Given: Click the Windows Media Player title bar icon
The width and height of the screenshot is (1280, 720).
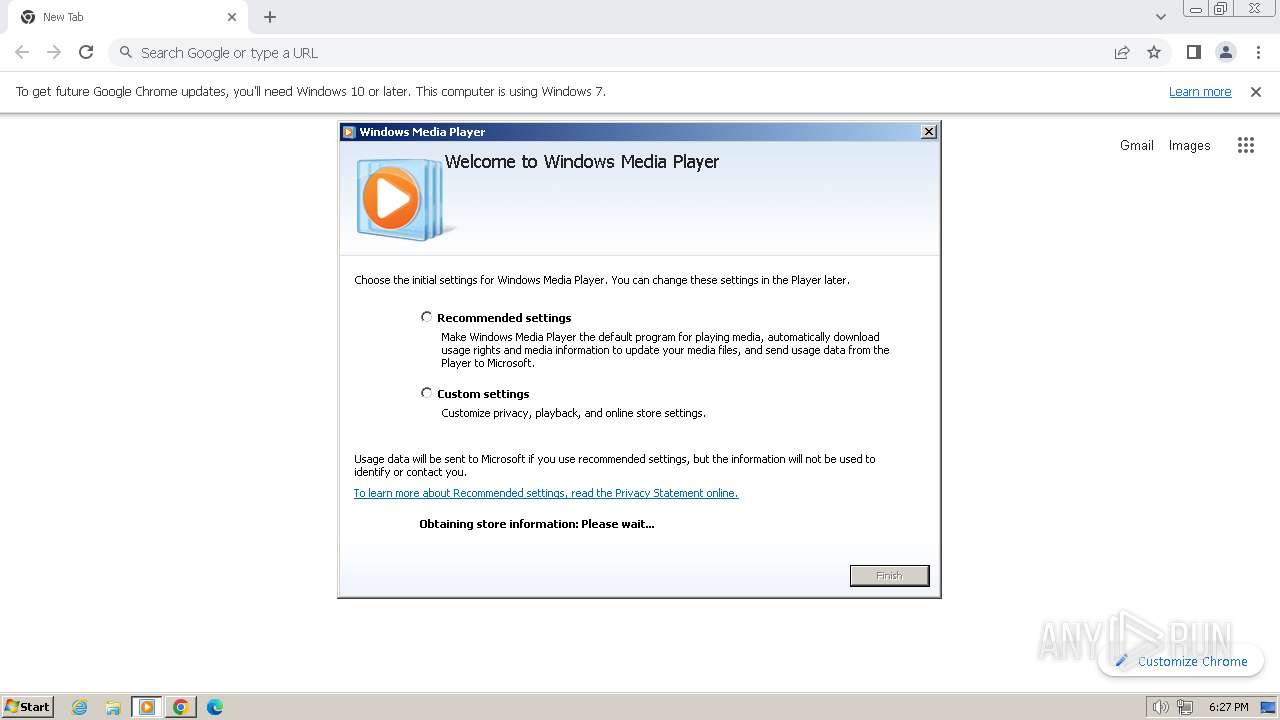Looking at the screenshot, I should coord(349,132).
